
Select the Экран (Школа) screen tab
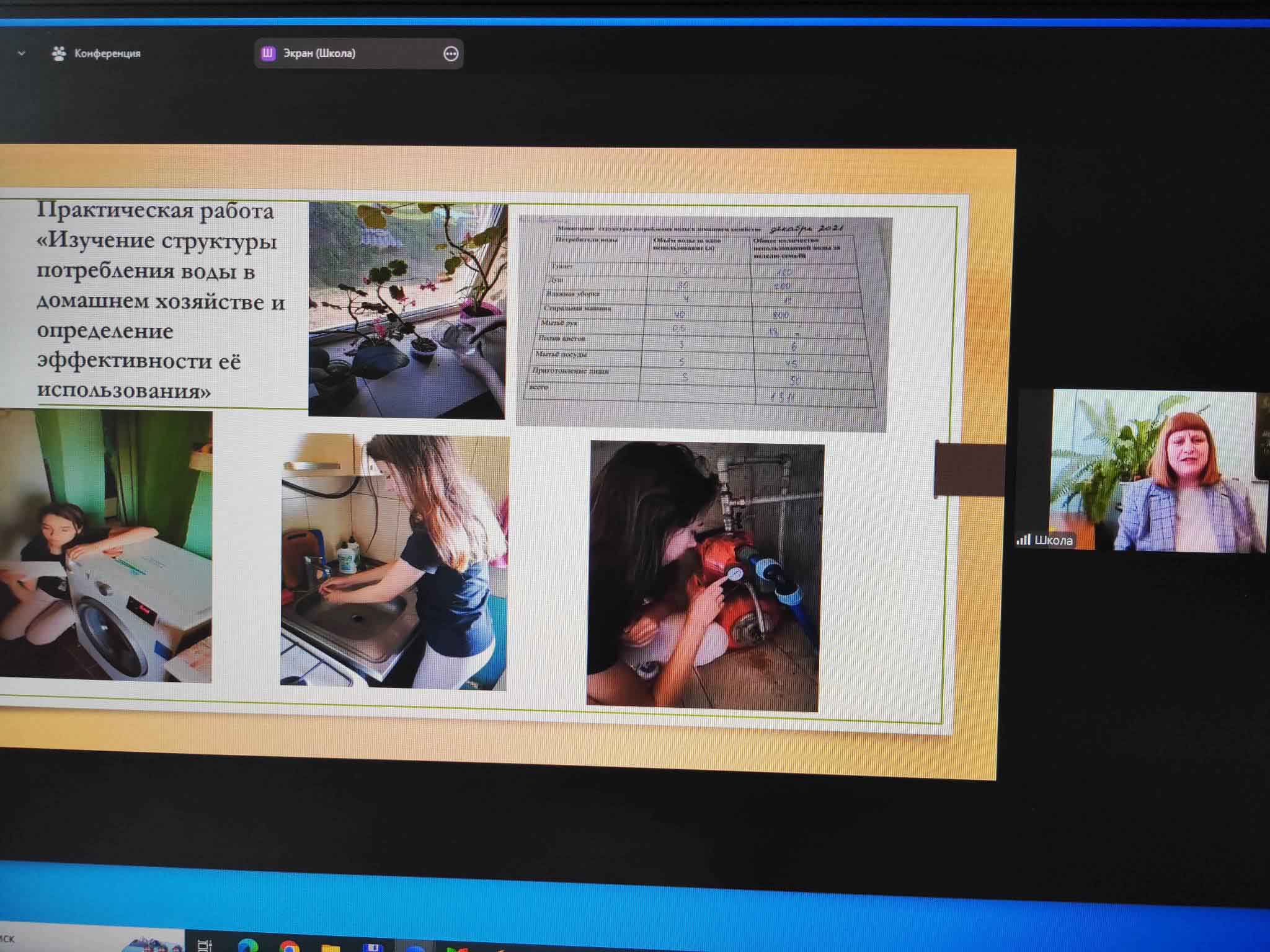click(319, 54)
